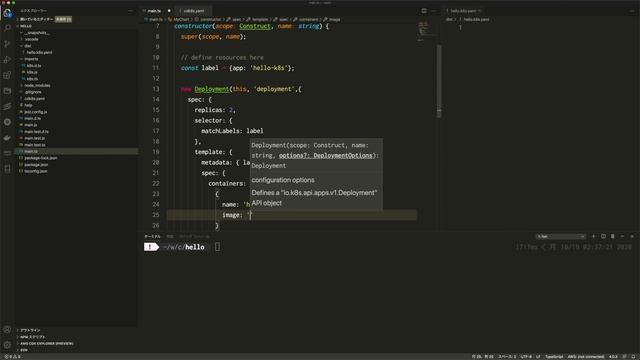This screenshot has width=640, height=360.
Task: Create a new terminal with plus icon
Action: coord(593,236)
